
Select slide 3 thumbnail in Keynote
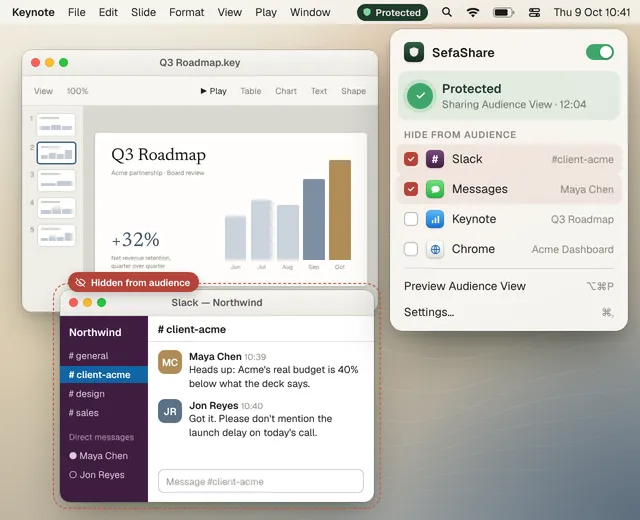point(56,180)
